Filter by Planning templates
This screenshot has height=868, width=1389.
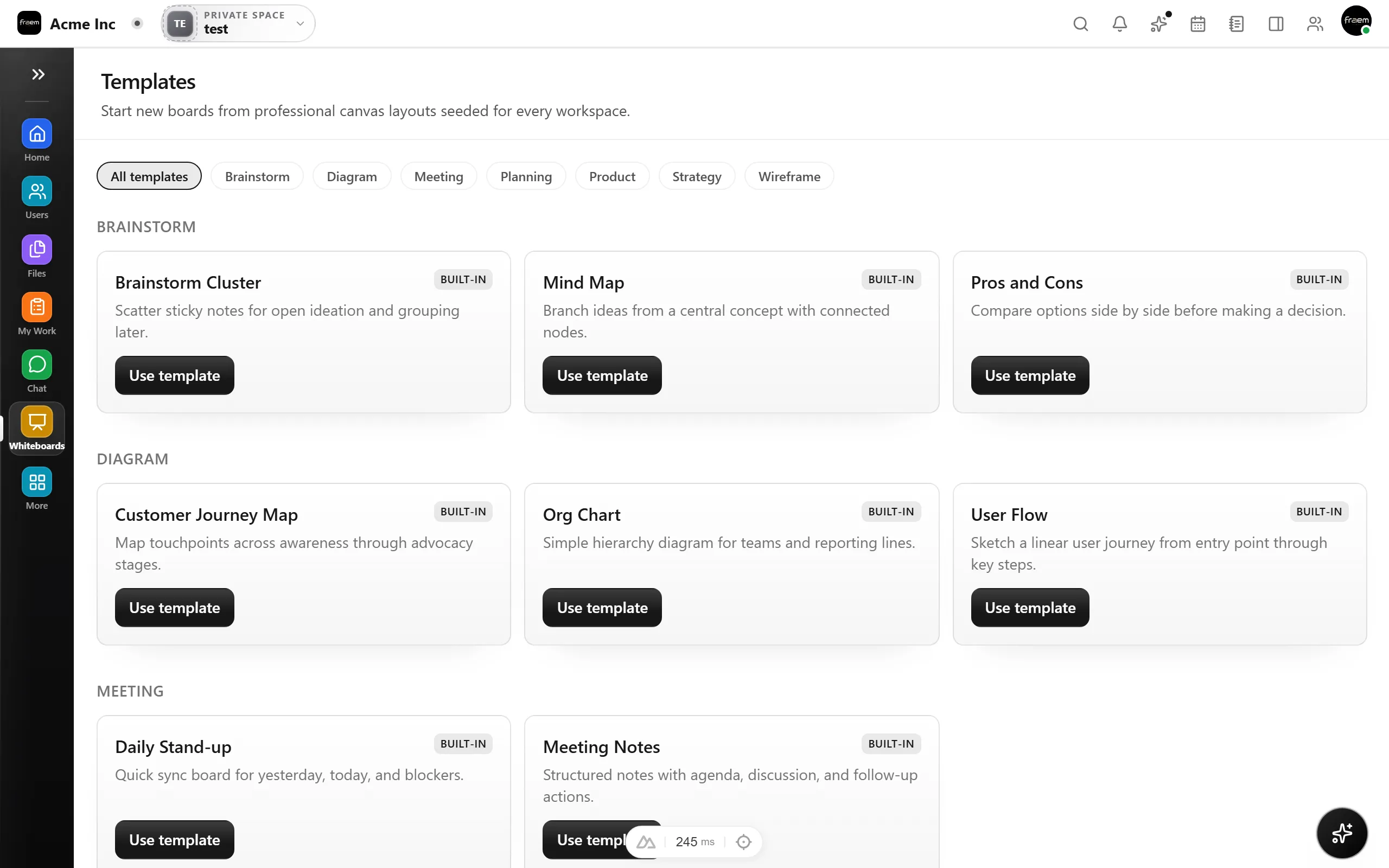[526, 176]
